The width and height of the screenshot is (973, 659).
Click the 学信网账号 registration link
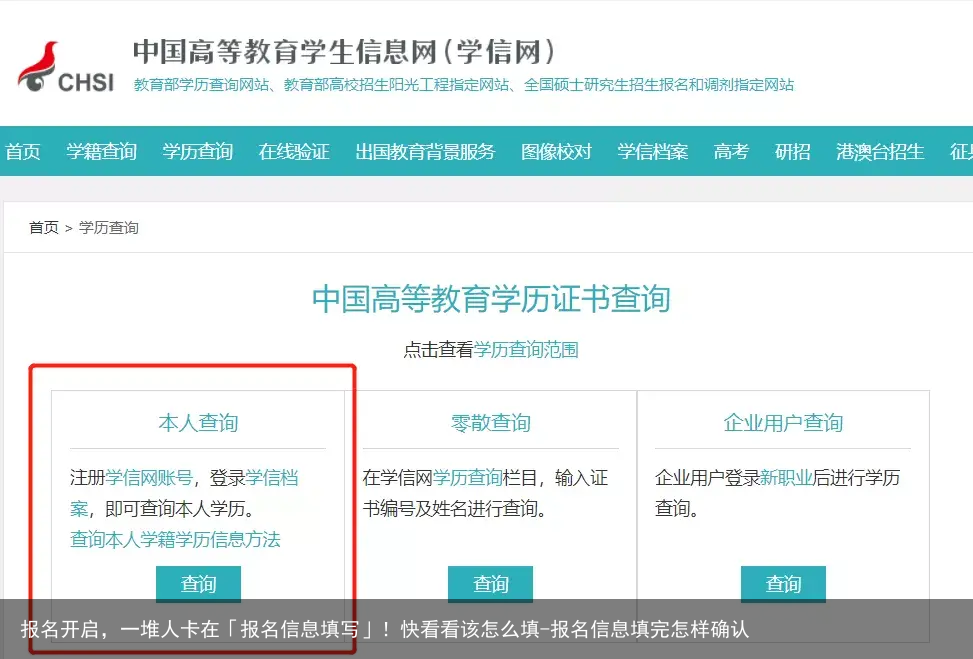pos(149,478)
